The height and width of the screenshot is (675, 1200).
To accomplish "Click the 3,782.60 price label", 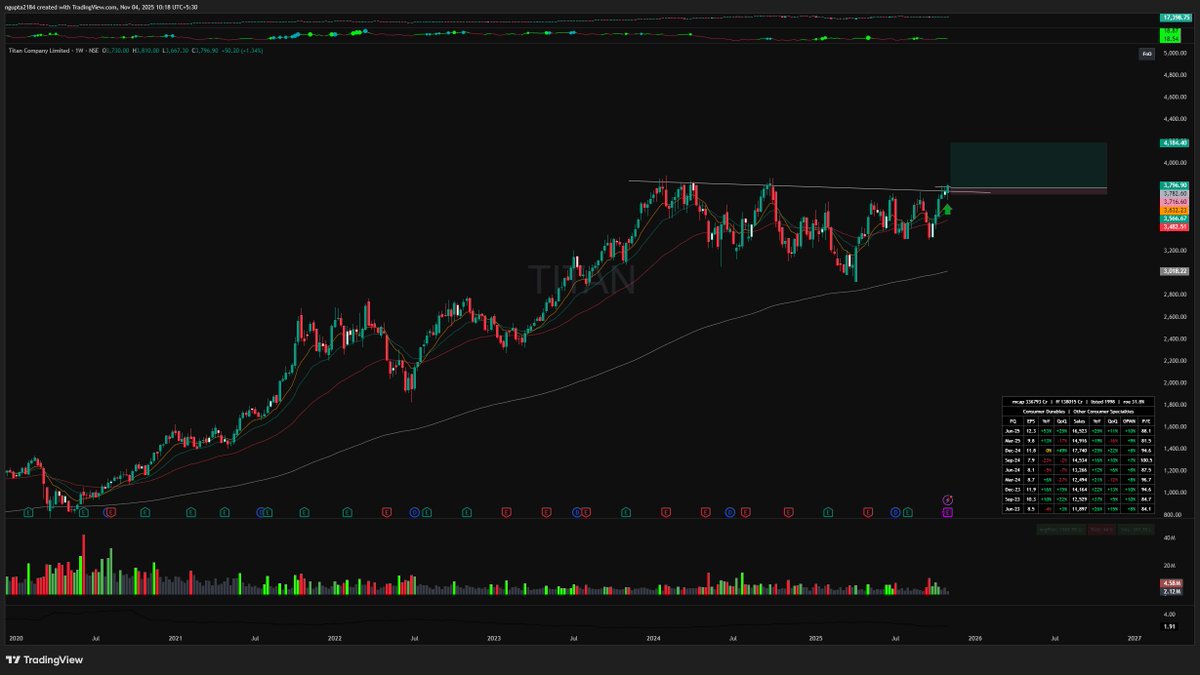I will tap(1173, 193).
